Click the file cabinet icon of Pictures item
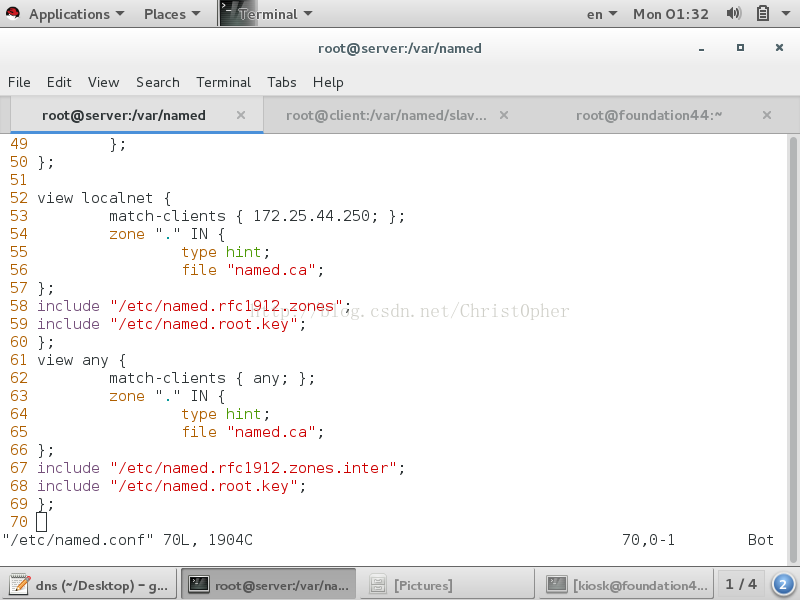This screenshot has height=600, width=800. click(378, 585)
